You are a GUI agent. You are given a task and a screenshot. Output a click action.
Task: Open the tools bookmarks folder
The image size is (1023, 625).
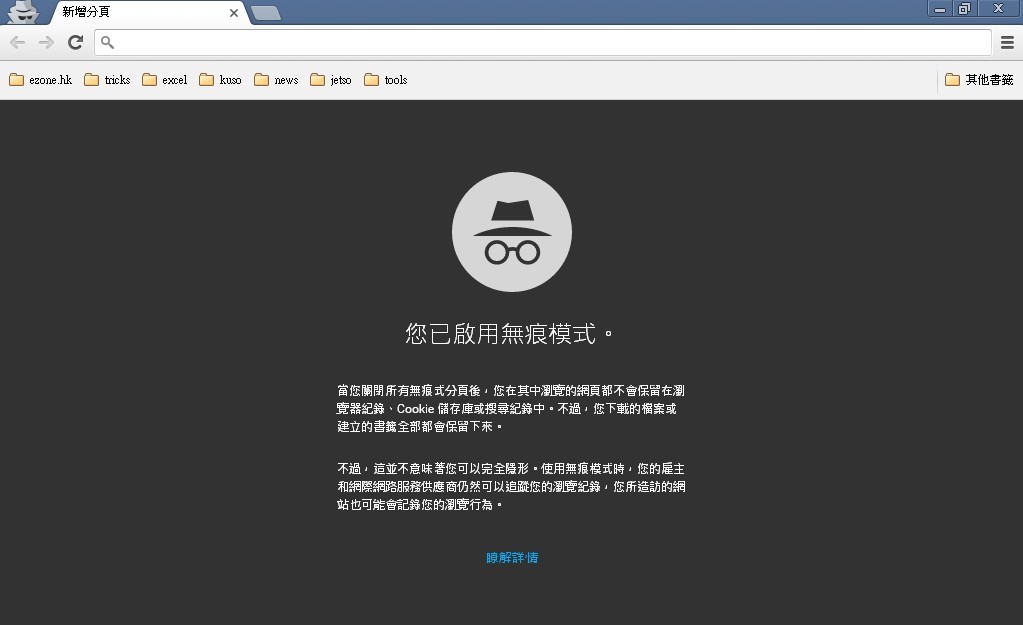point(385,79)
